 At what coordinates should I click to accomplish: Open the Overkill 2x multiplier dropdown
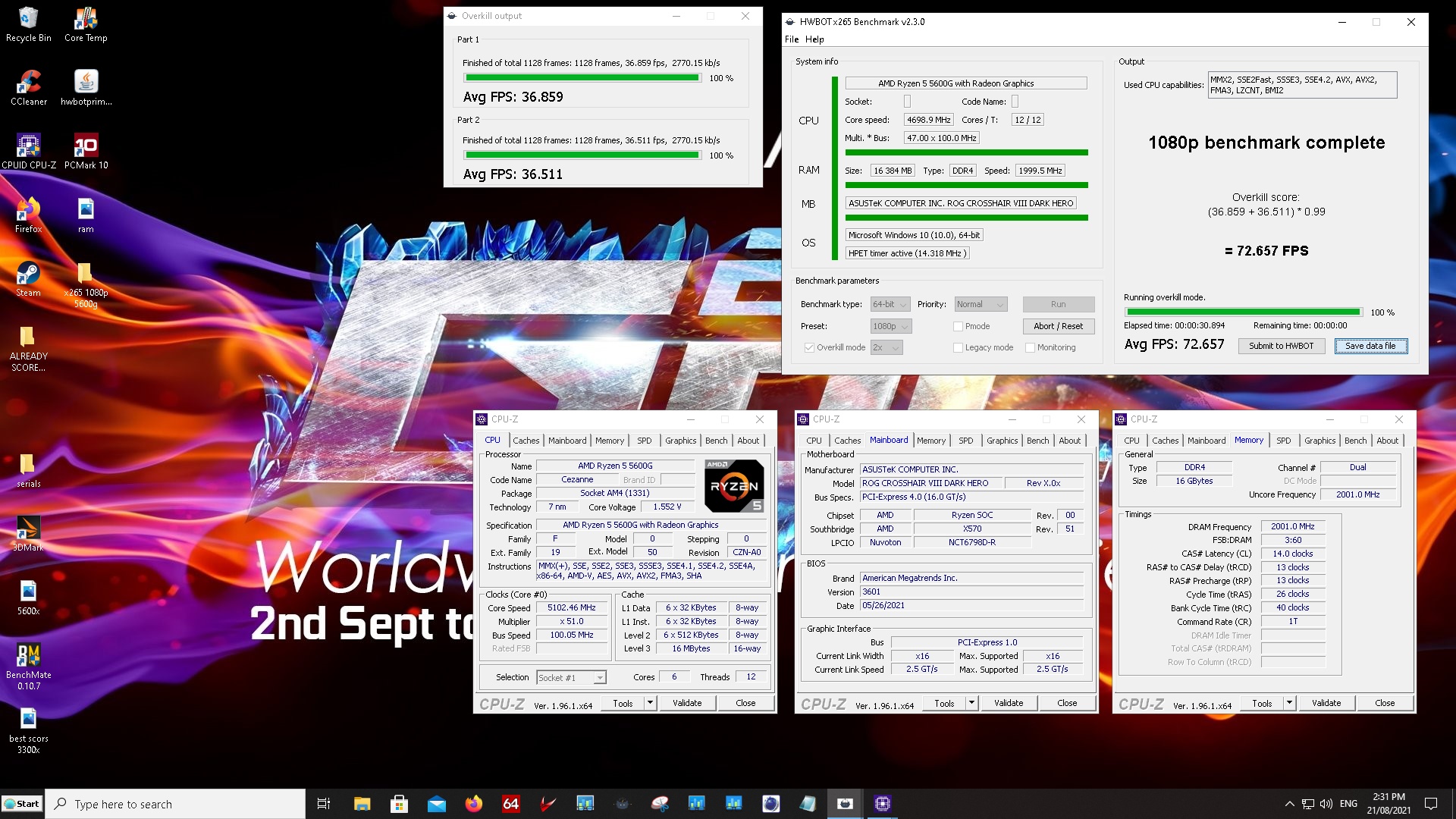[x=886, y=347]
